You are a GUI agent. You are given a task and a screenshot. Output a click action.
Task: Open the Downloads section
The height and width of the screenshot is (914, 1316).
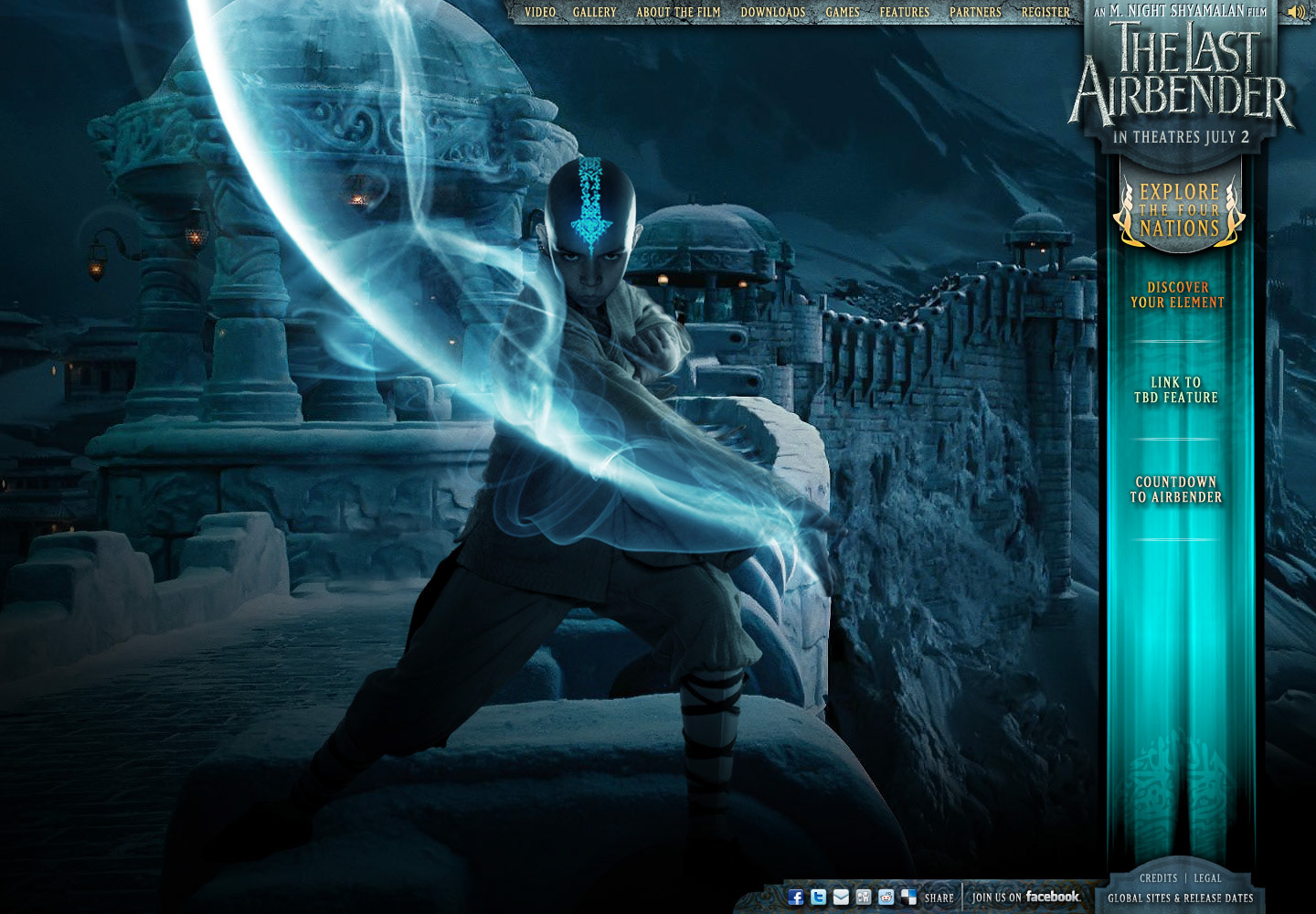coord(773,12)
